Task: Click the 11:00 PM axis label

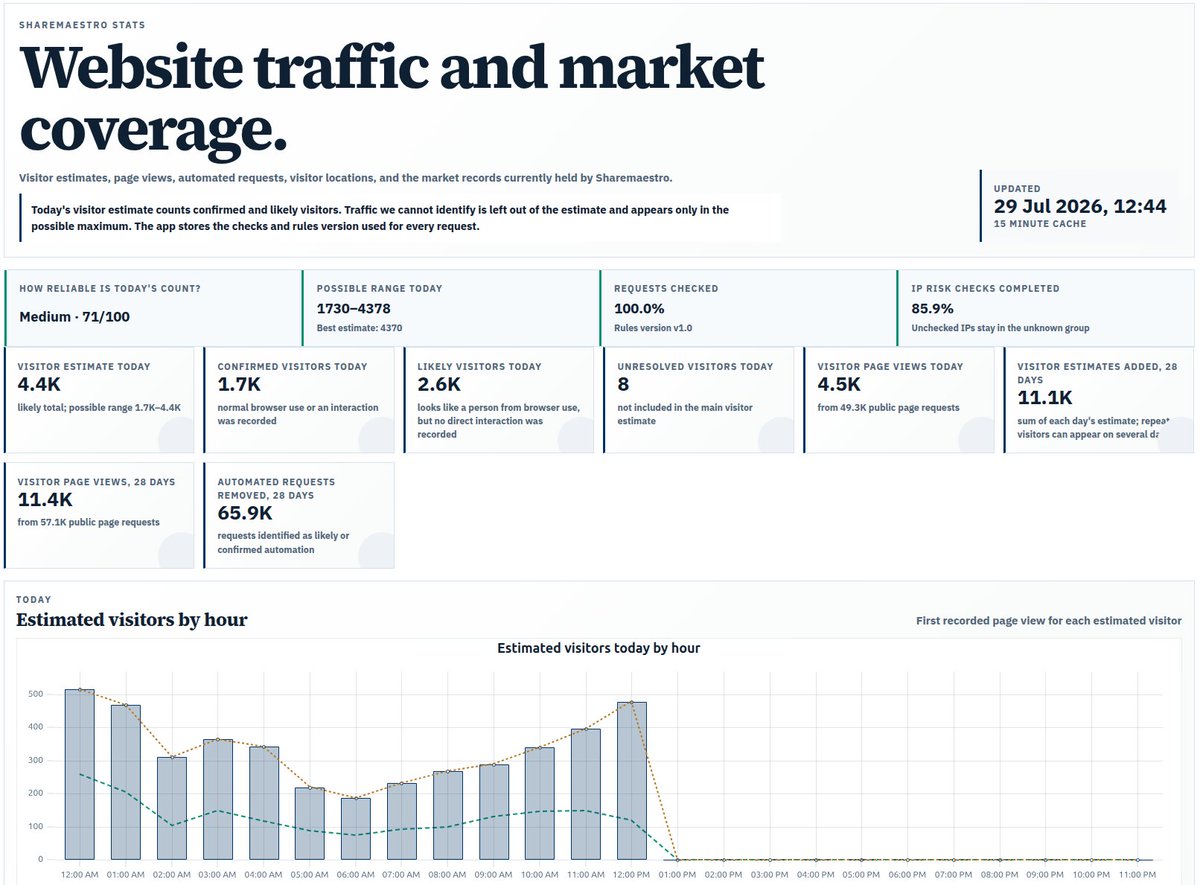Action: (1138, 874)
